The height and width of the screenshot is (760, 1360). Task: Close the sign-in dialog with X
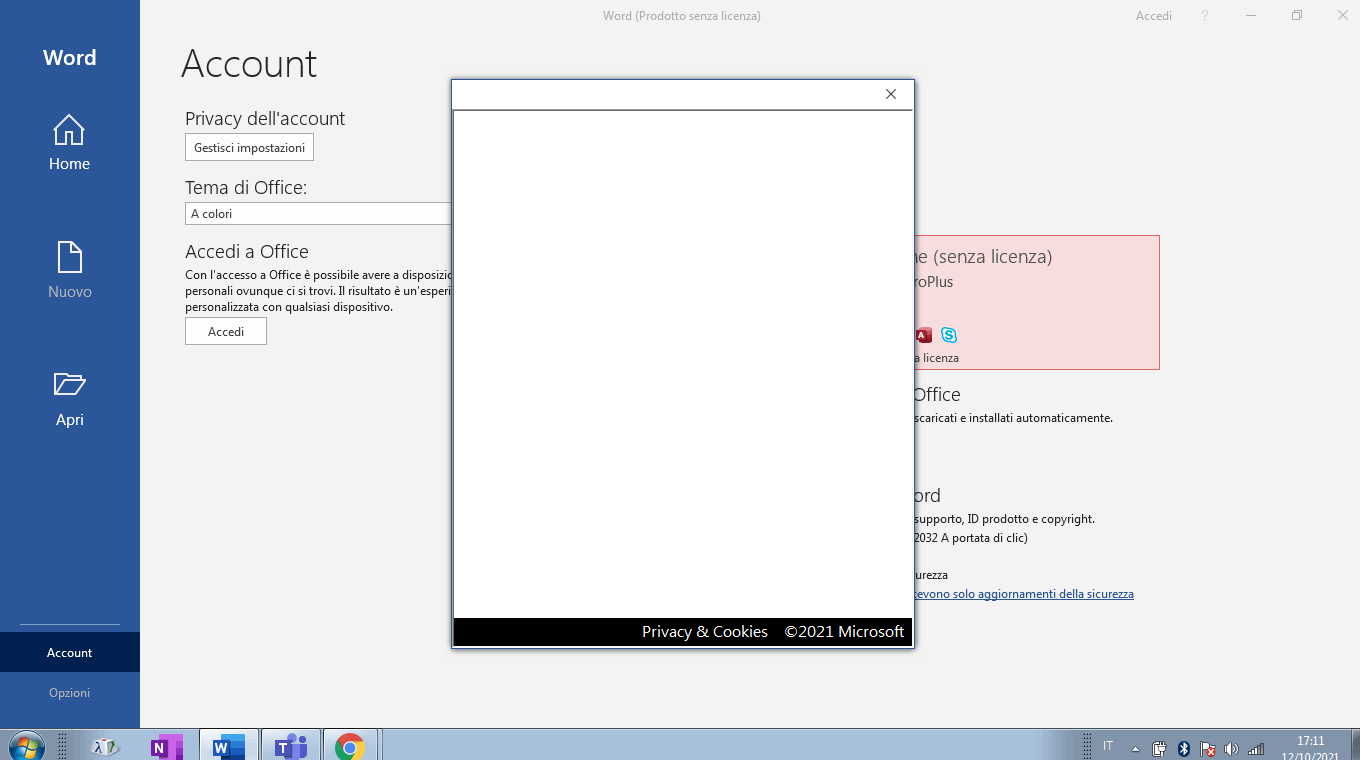pos(891,94)
